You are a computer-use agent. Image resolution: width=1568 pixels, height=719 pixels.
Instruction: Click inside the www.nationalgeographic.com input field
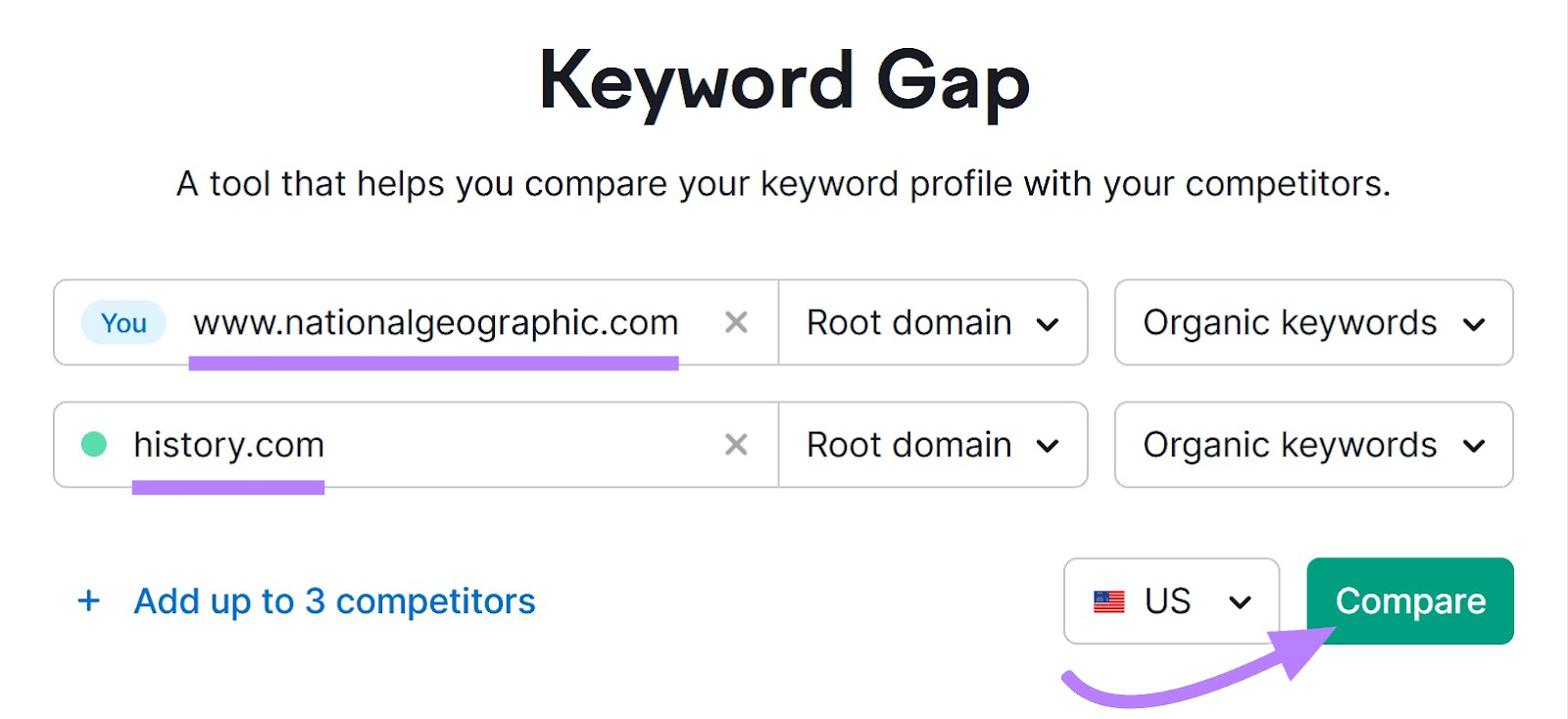click(x=431, y=322)
